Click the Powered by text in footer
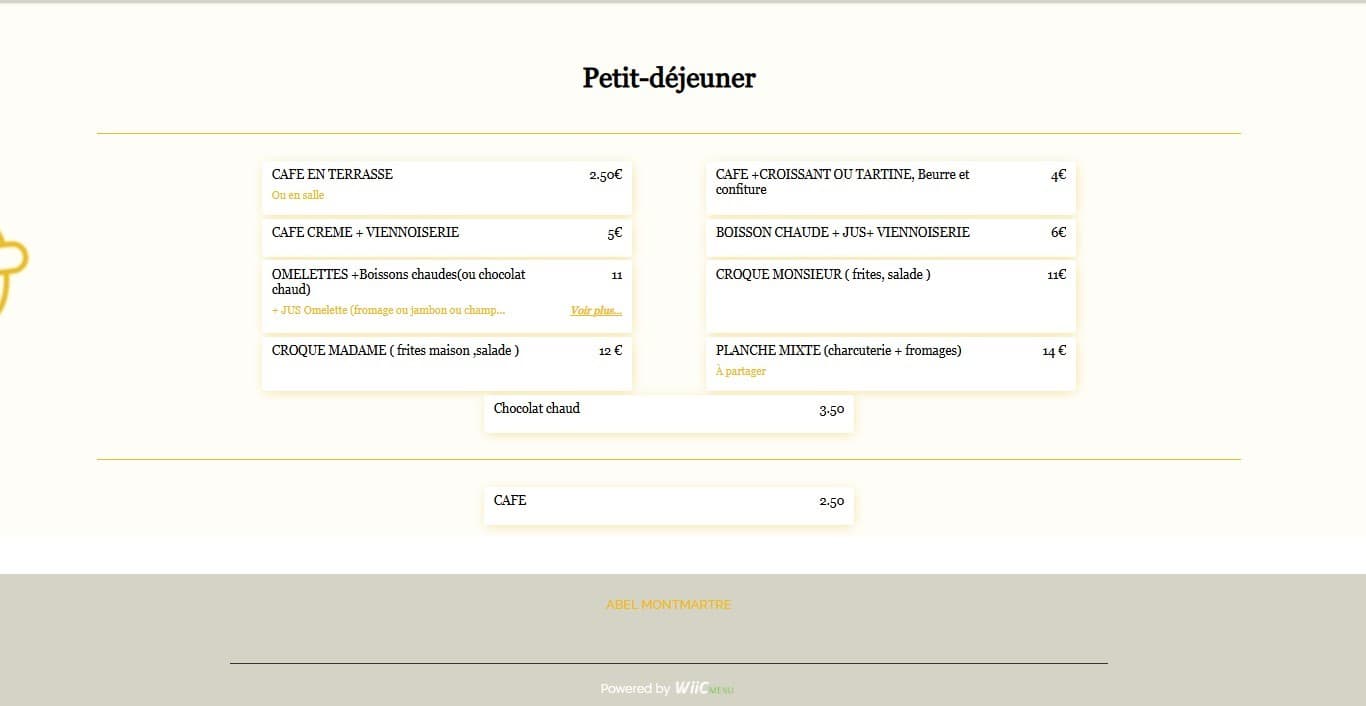 [x=634, y=688]
